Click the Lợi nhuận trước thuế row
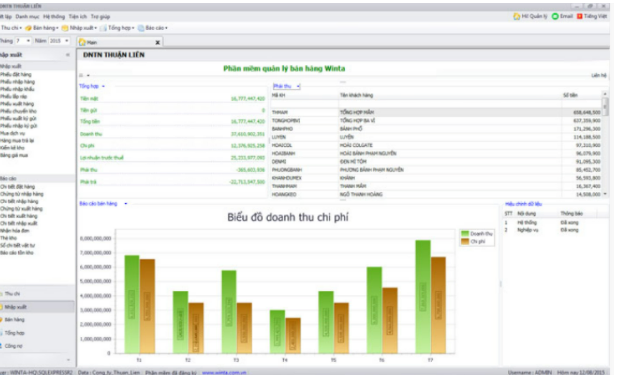This screenshot has height=375, width=620. tap(172, 158)
